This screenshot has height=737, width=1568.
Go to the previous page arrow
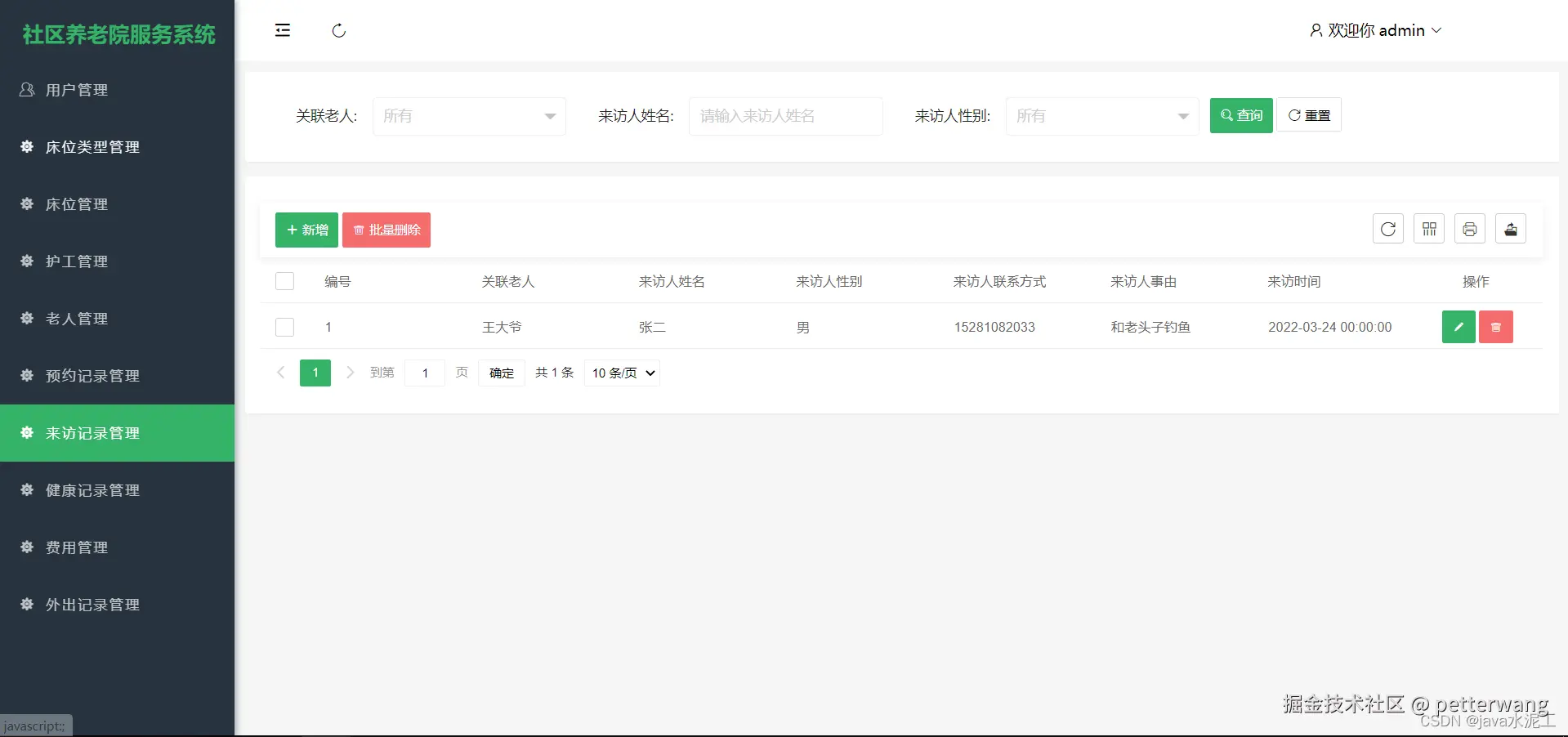pos(281,373)
